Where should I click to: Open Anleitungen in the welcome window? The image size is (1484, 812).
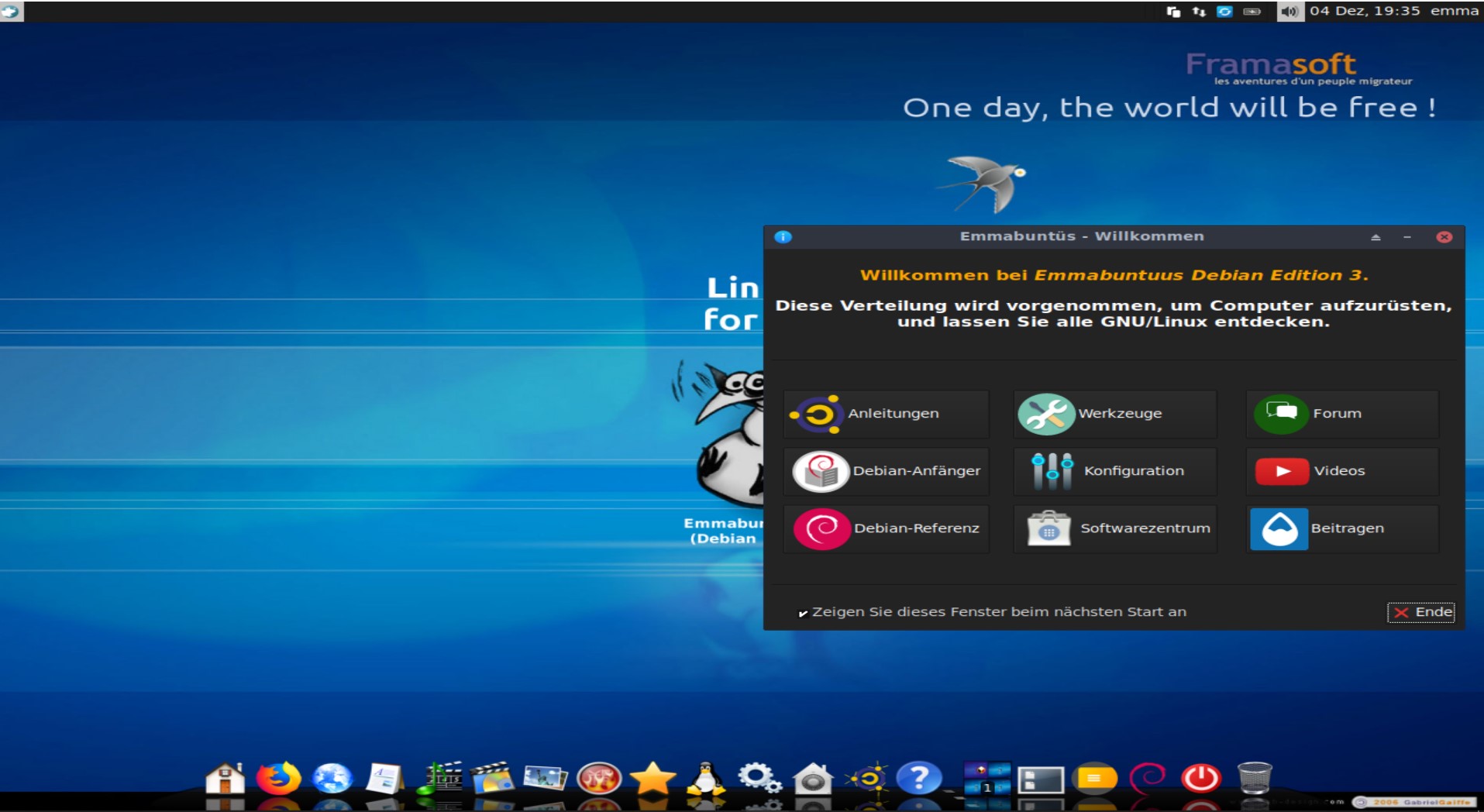coord(887,414)
